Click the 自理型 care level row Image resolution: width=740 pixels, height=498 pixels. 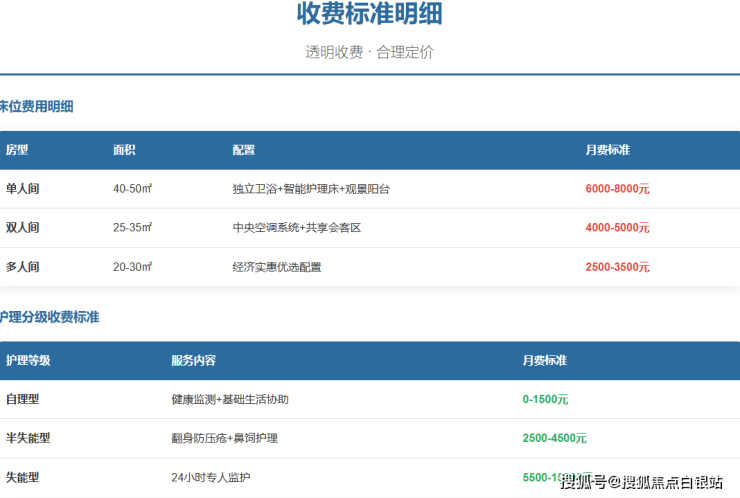pyautogui.click(x=22, y=399)
